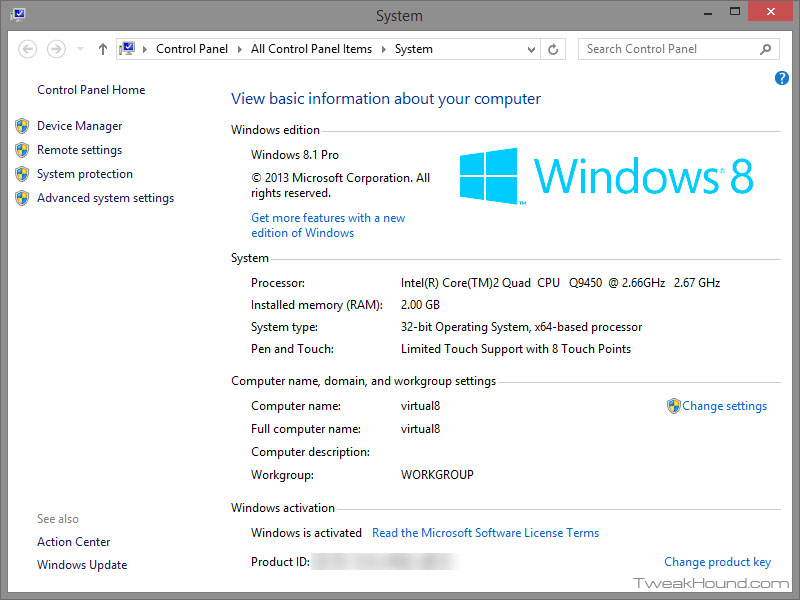Image resolution: width=800 pixels, height=600 pixels.
Task: Click the System window icon in title bar
Action: click(x=18, y=14)
